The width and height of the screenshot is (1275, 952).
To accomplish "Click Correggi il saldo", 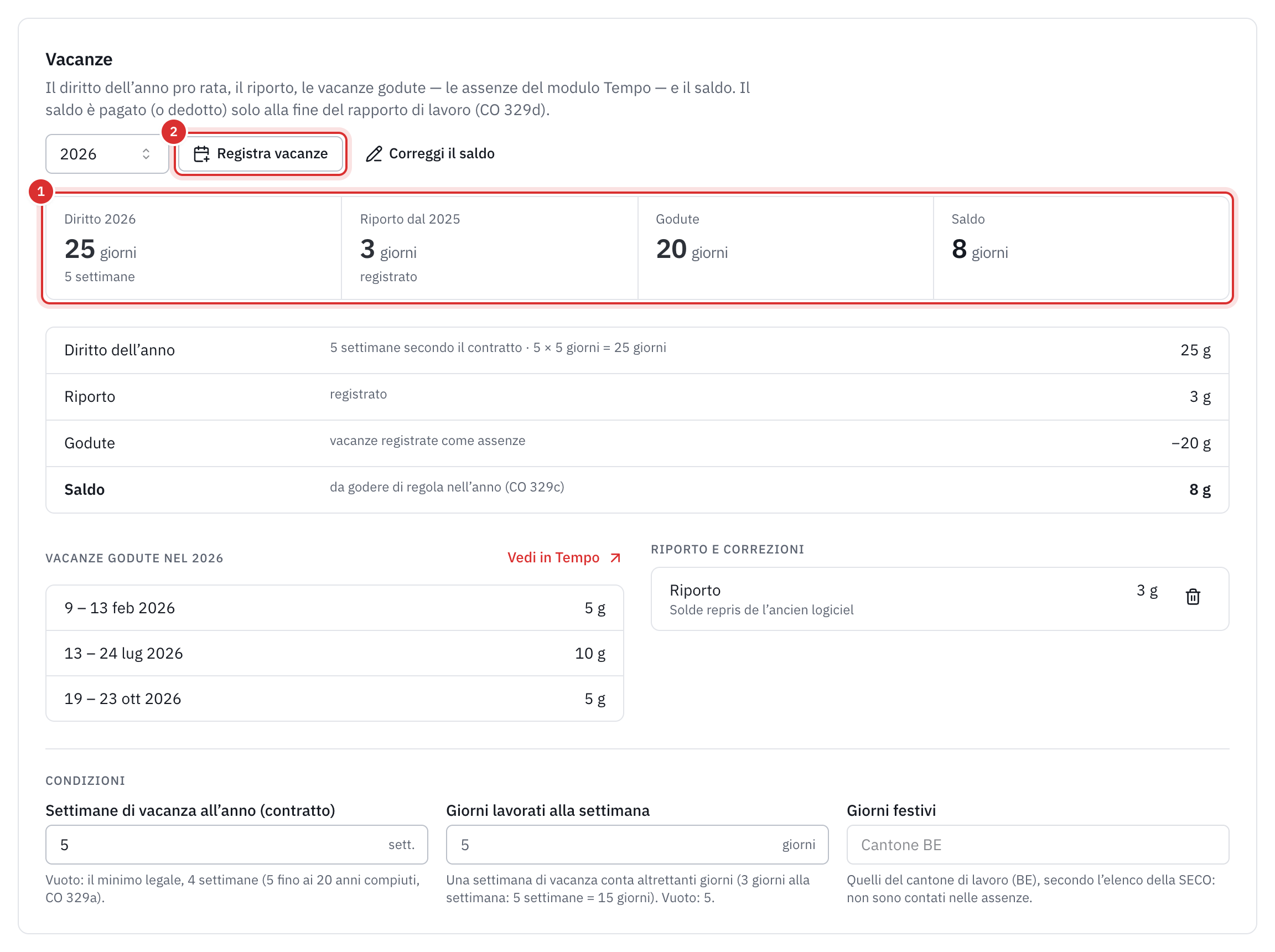I will point(430,154).
